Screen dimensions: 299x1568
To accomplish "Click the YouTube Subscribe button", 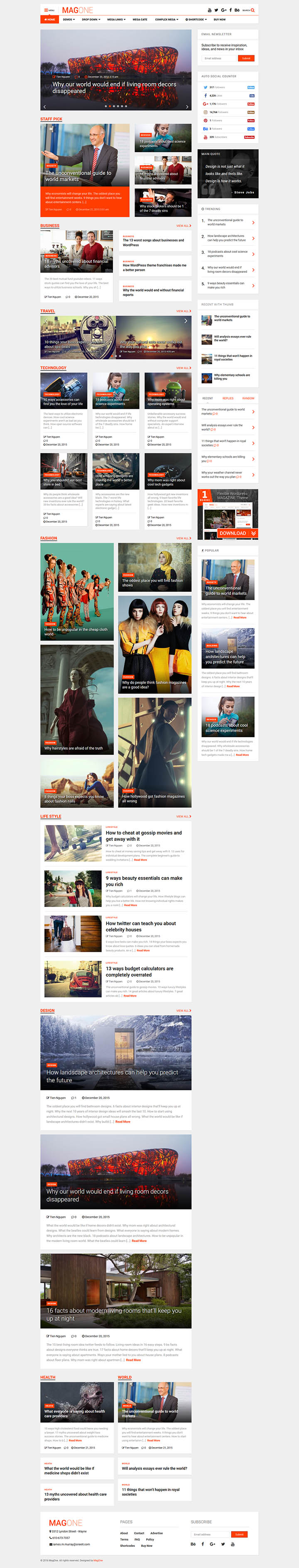I will click(249, 137).
